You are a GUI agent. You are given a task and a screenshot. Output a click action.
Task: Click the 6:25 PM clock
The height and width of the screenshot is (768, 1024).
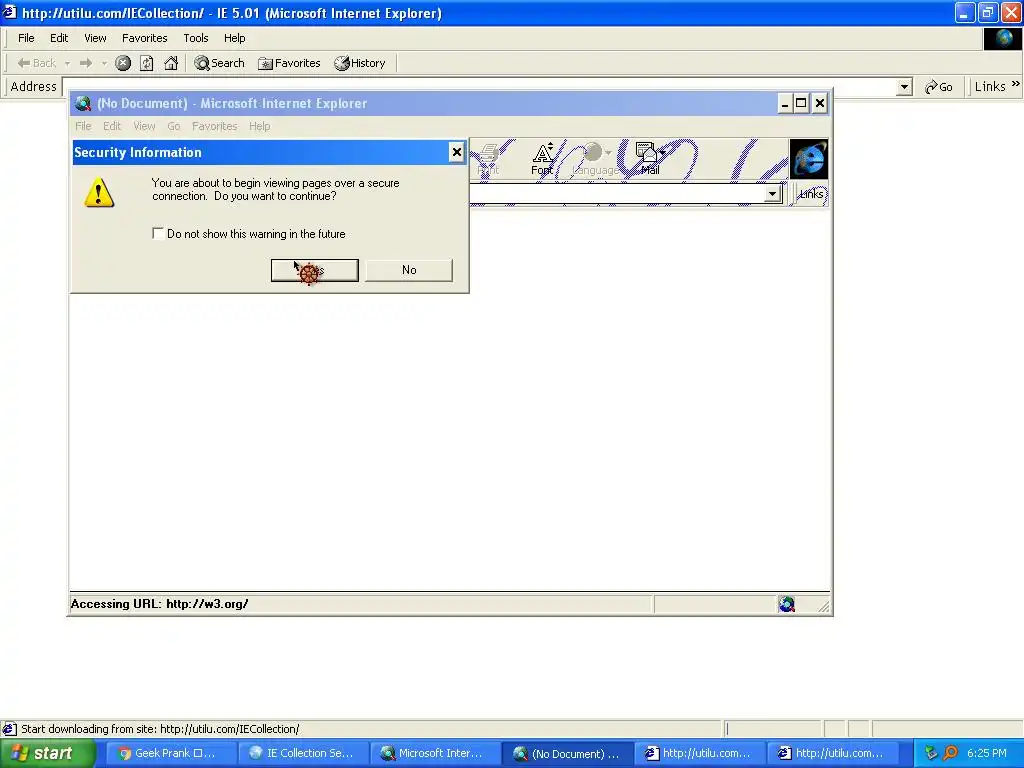pos(986,753)
